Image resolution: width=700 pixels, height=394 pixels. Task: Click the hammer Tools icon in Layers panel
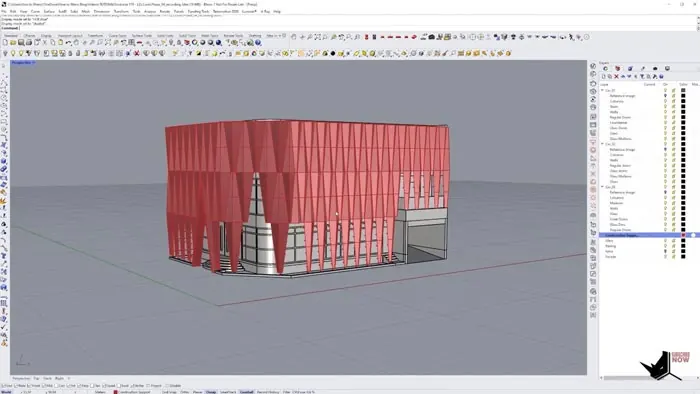point(655,76)
